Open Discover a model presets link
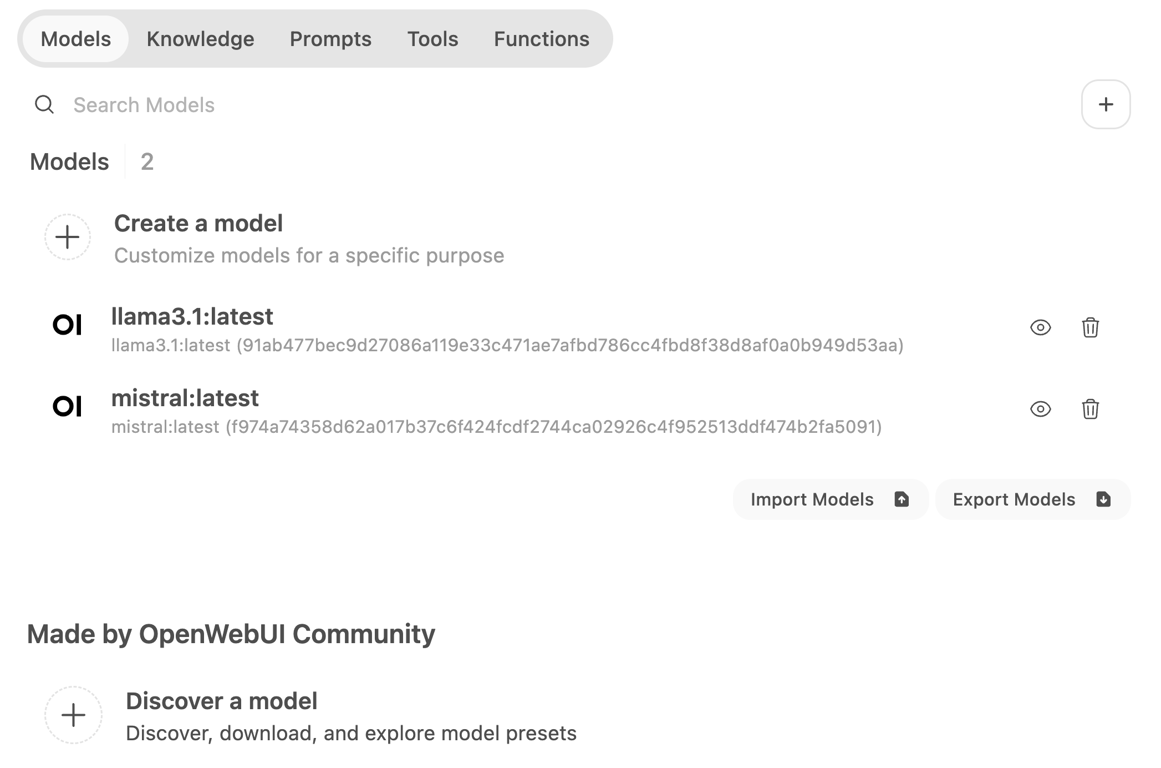Image resolution: width=1161 pixels, height=768 pixels. pyautogui.click(x=221, y=701)
